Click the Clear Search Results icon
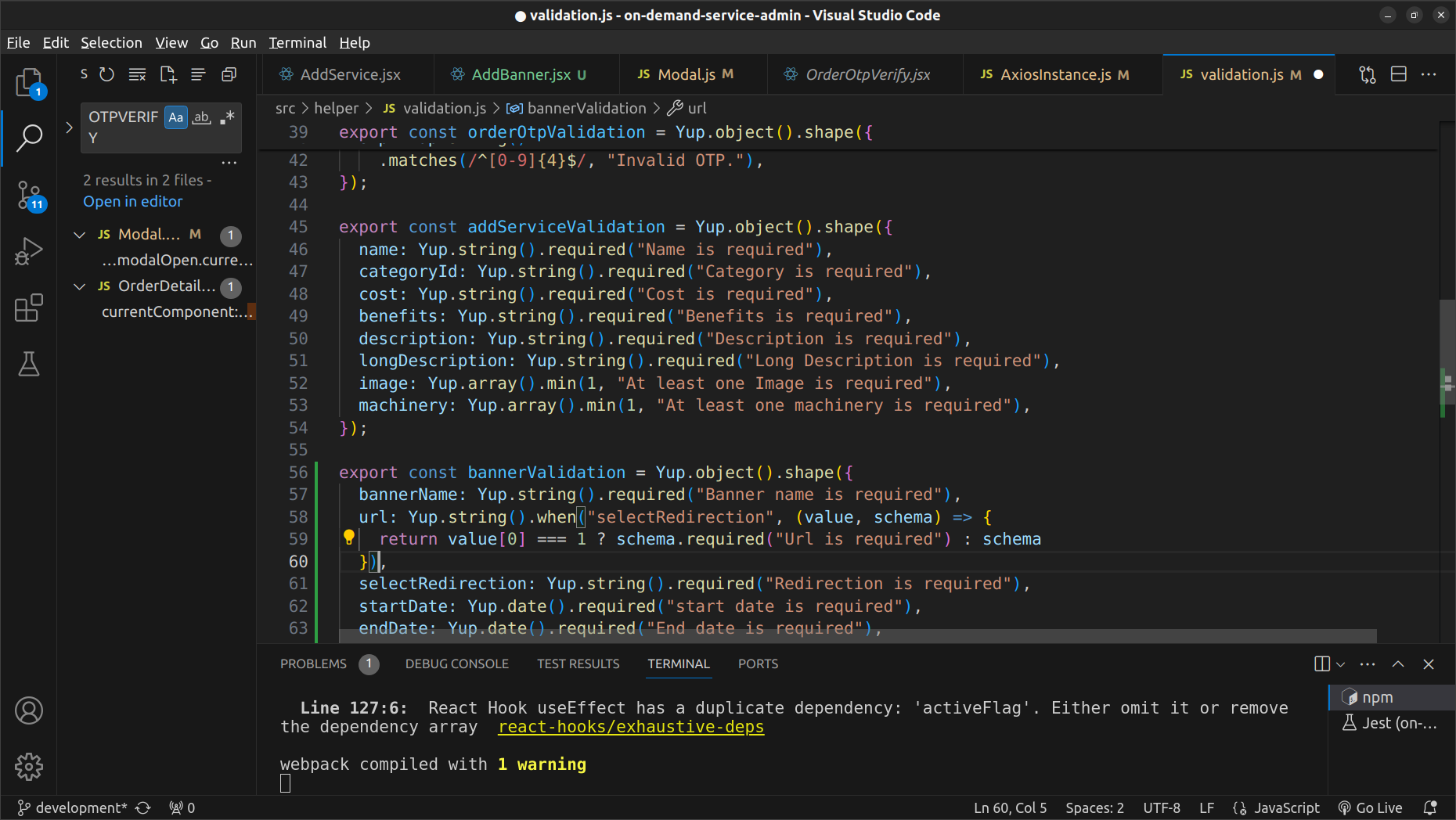The image size is (1456, 820). click(137, 74)
